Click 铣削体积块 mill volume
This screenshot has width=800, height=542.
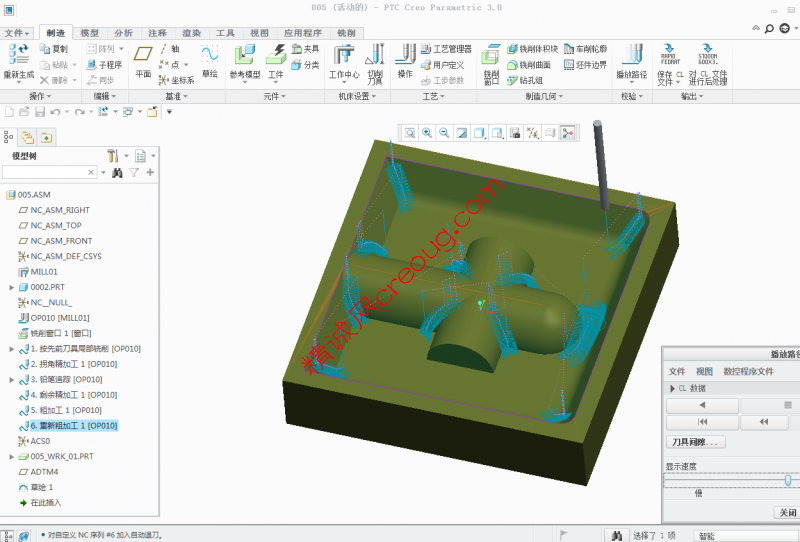pyautogui.click(x=532, y=49)
